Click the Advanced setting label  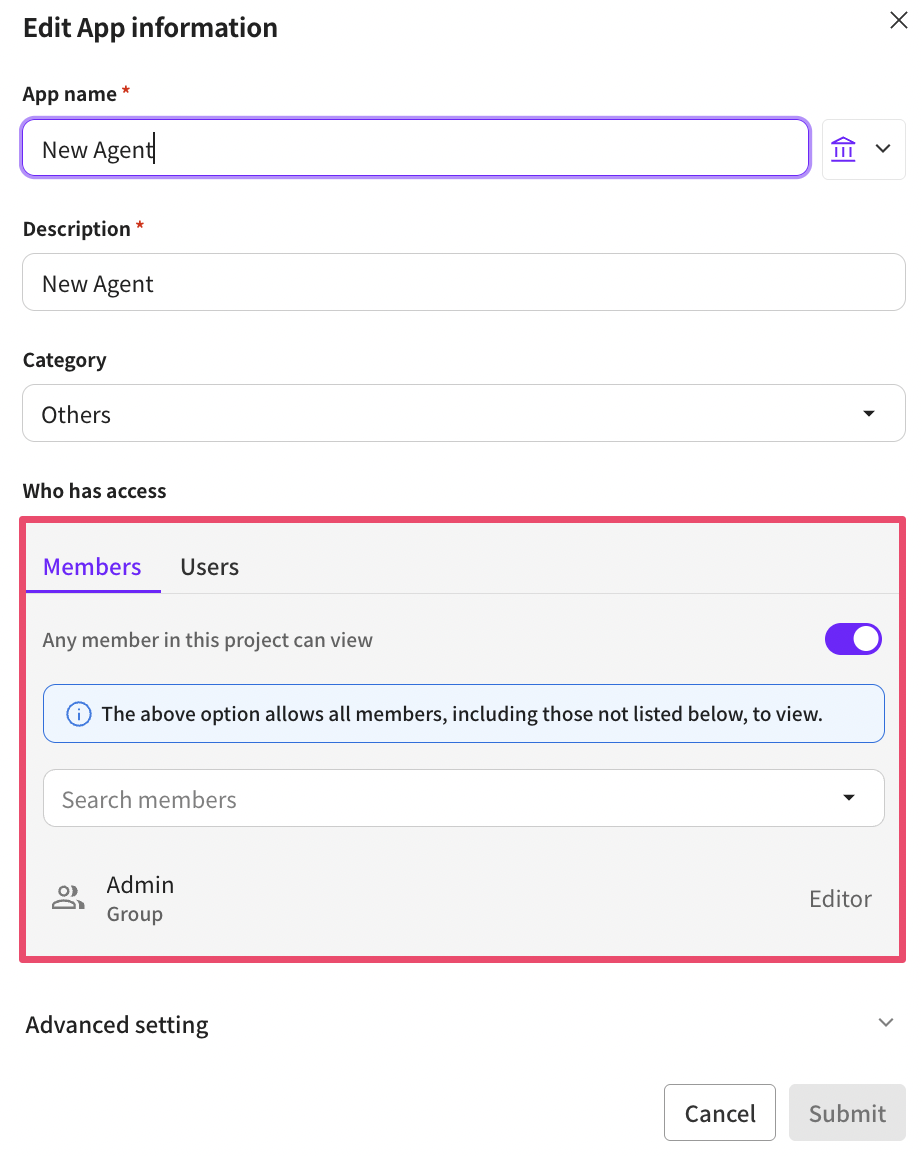tap(117, 1025)
